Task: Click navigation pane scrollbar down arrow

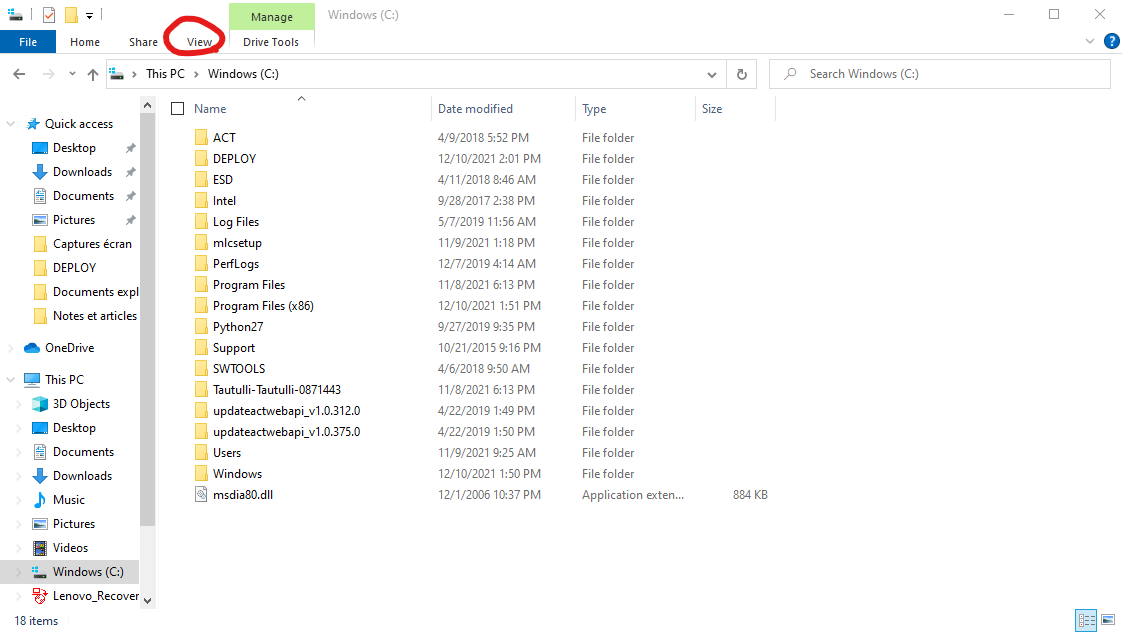Action: [x=148, y=600]
